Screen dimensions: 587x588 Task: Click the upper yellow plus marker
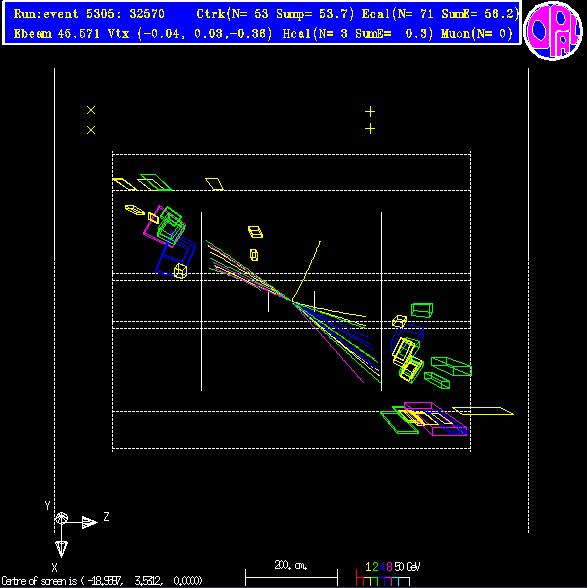point(370,111)
